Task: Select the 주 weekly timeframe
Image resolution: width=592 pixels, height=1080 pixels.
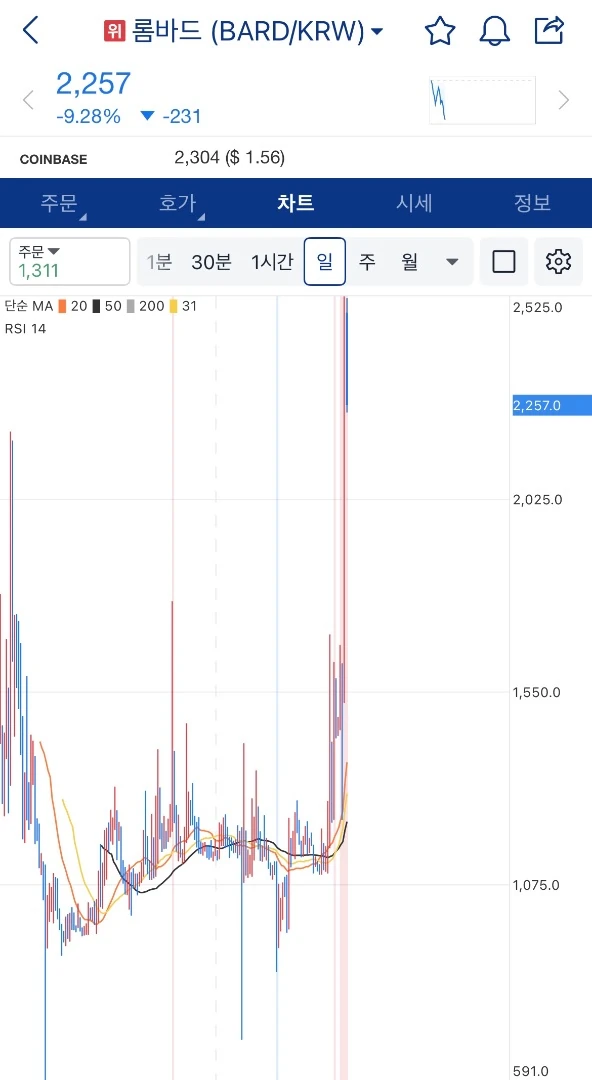Action: coord(367,262)
